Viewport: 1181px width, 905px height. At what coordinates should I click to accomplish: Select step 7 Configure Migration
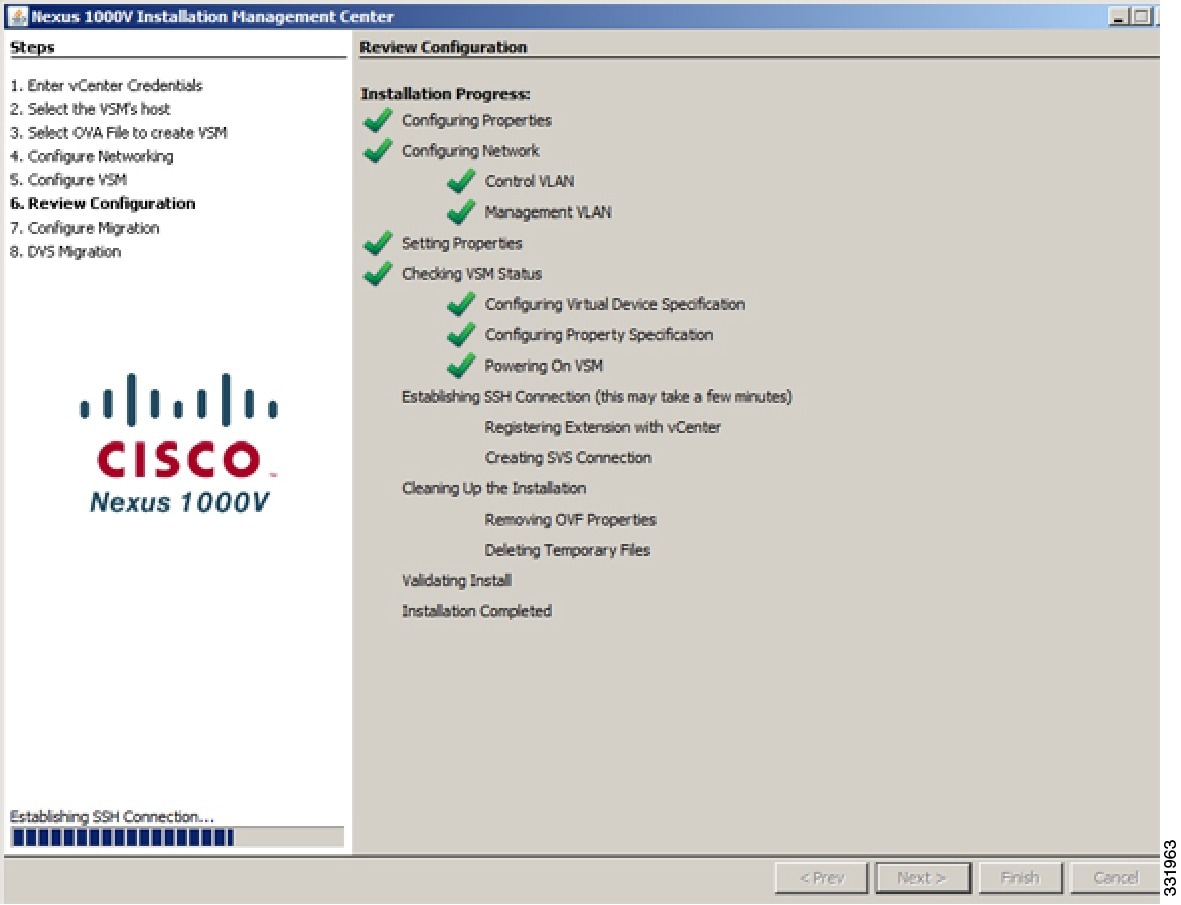click(84, 227)
